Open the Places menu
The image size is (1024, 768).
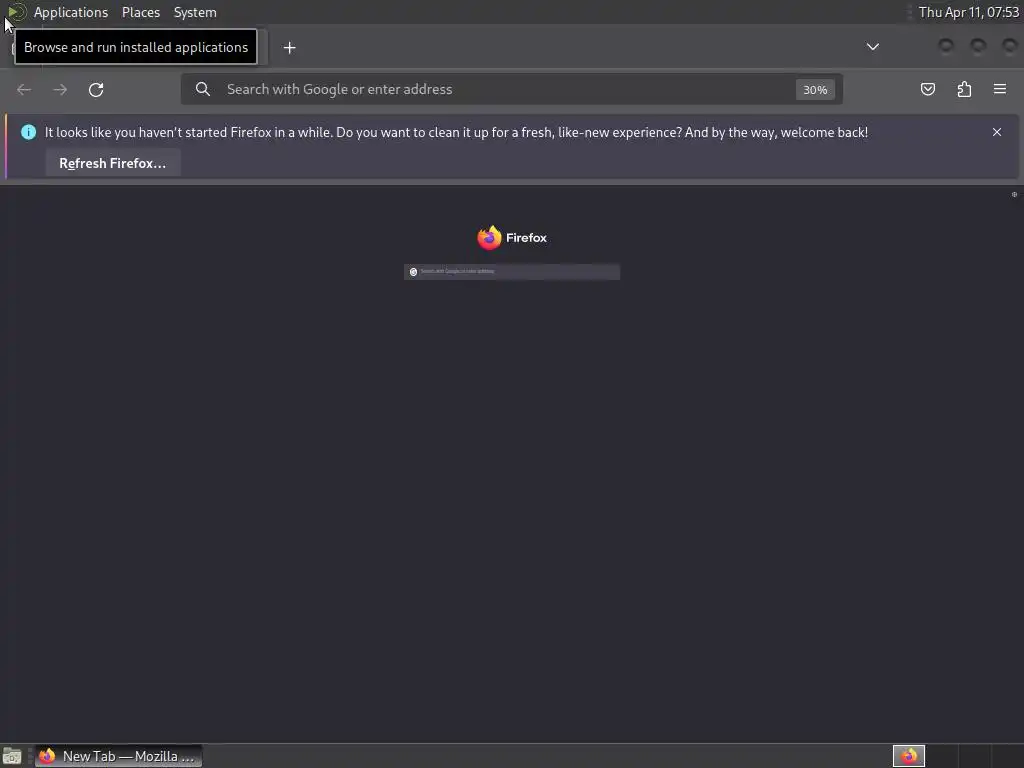tap(141, 12)
